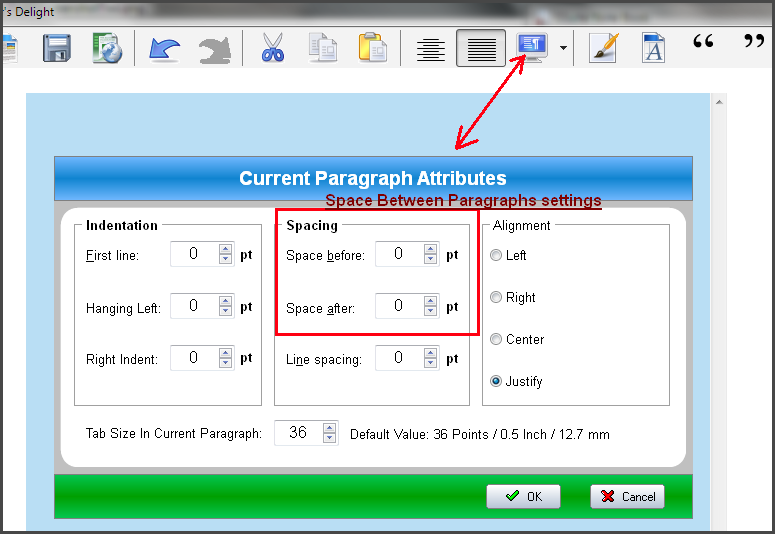The image size is (775, 534).
Task: Increase Hanging Left value
Action: pyautogui.click(x=225, y=301)
